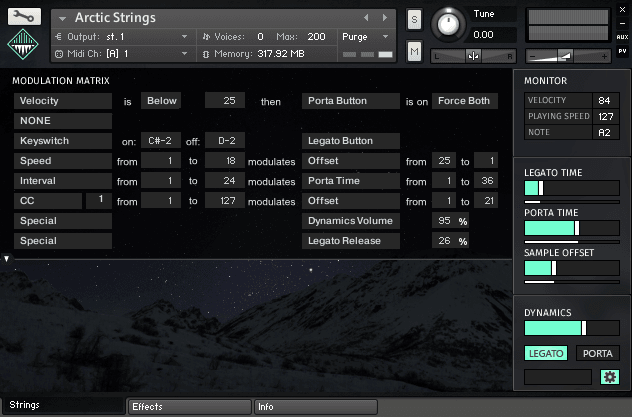Click the Interval to value 24
The height and width of the screenshot is (417, 632).
pyautogui.click(x=225, y=181)
